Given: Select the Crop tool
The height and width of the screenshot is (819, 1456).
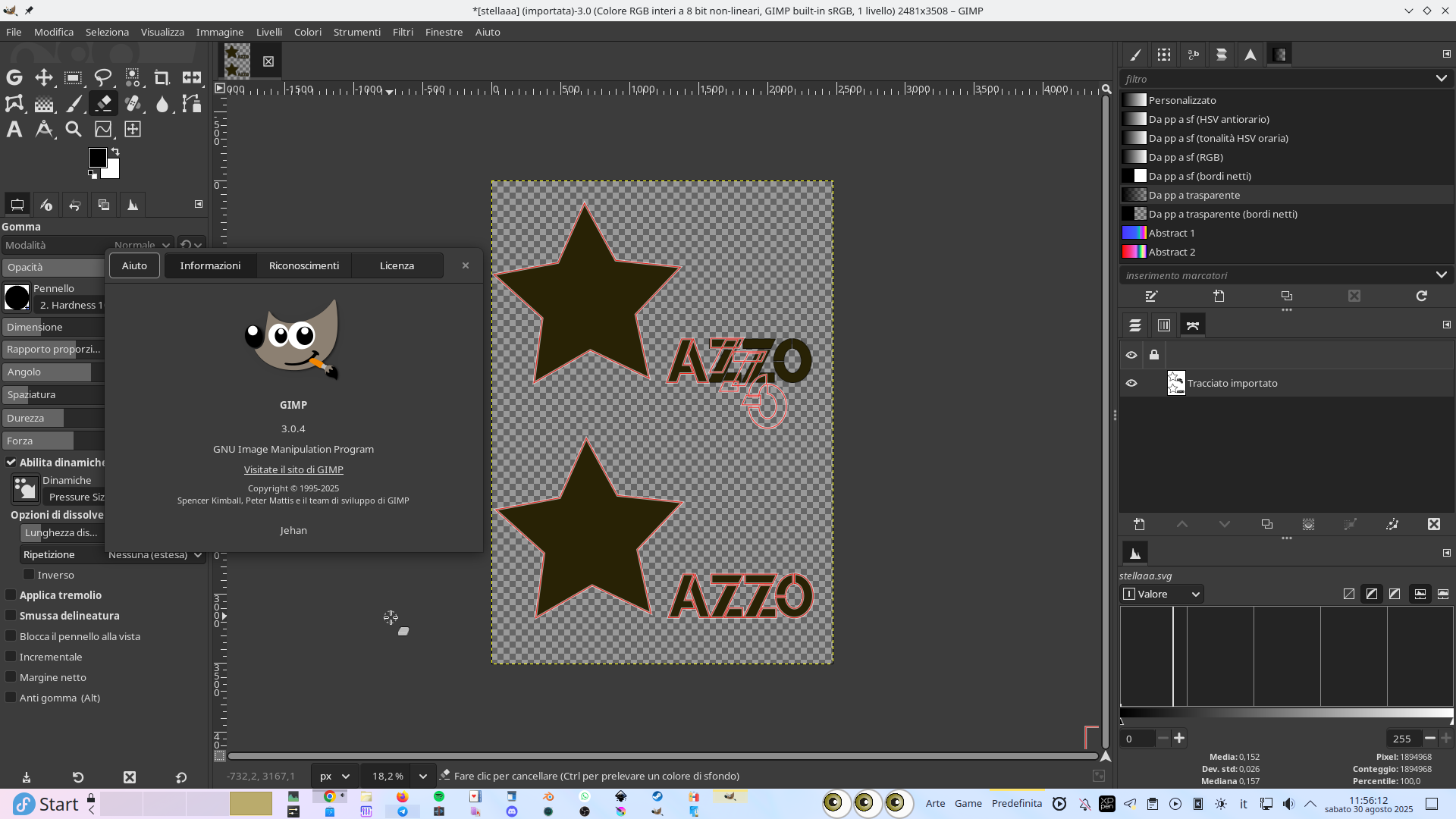Looking at the screenshot, I should [162, 77].
